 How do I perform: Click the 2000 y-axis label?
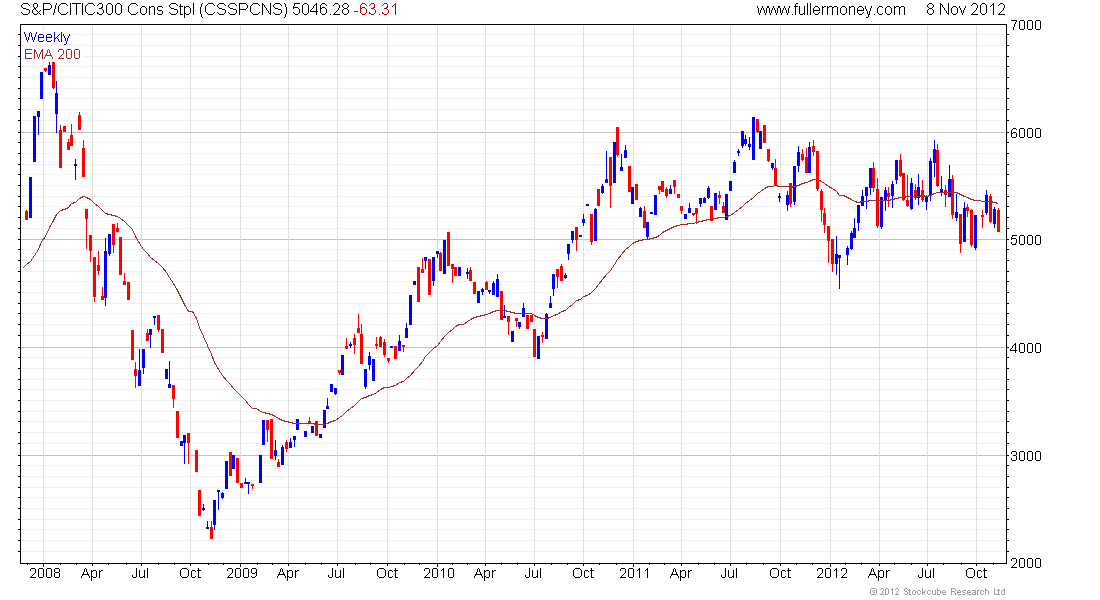coord(1026,563)
